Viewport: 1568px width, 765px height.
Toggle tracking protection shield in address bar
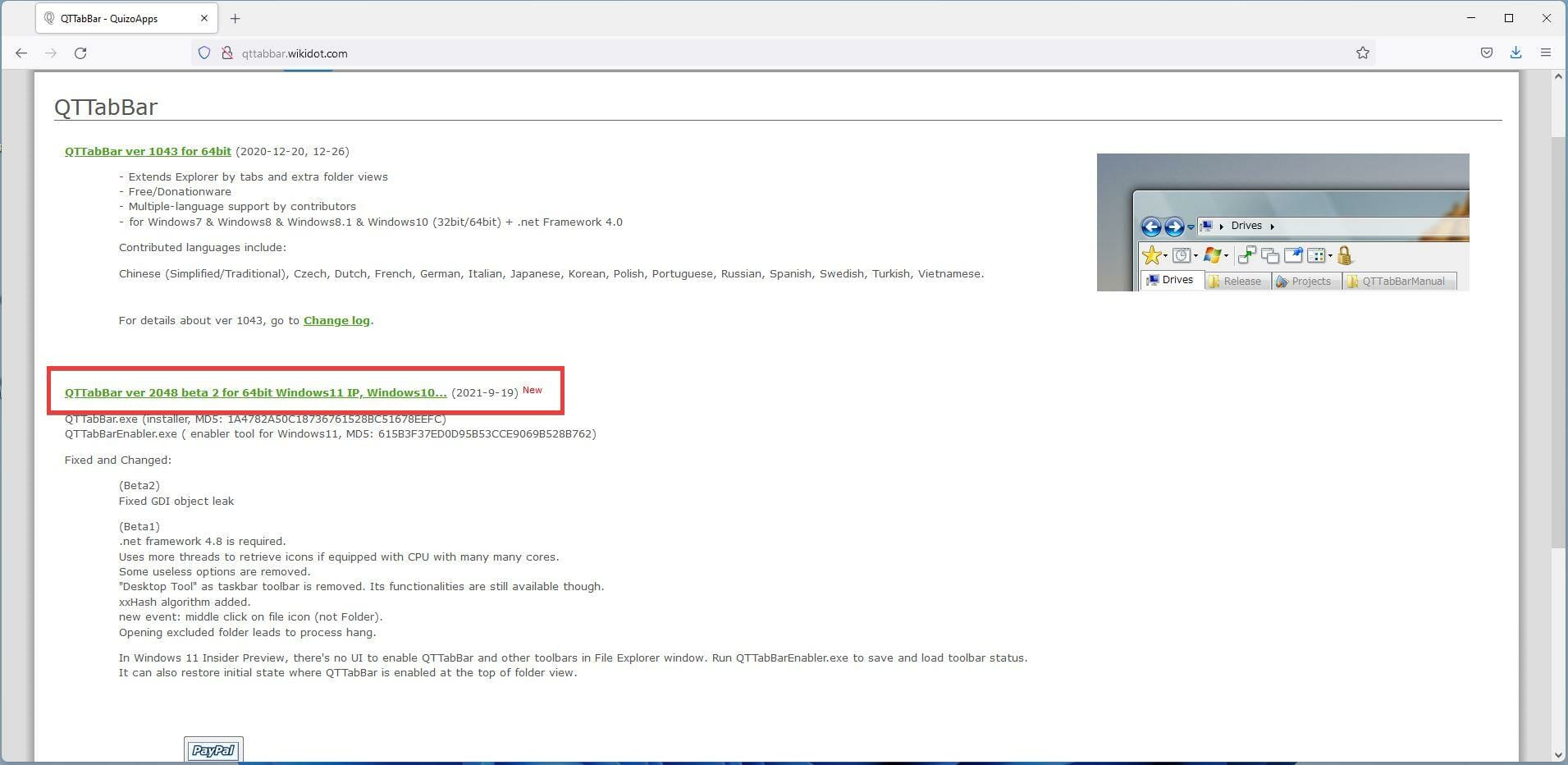(x=203, y=53)
